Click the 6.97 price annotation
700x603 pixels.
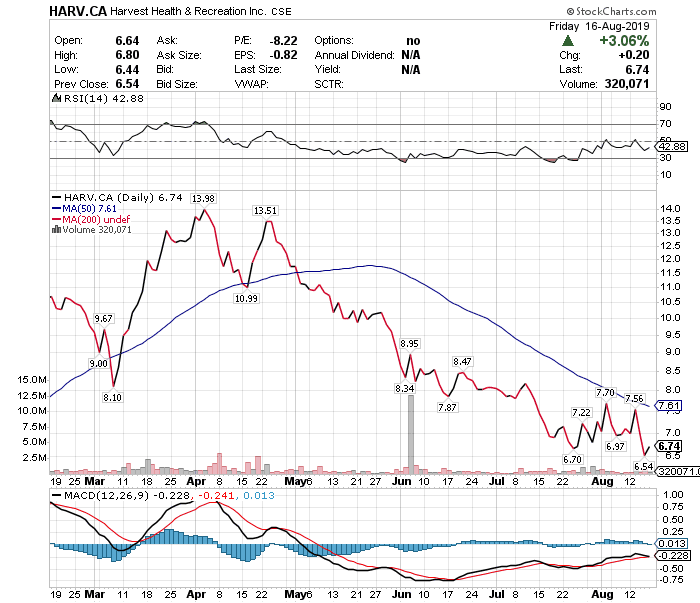tap(615, 446)
